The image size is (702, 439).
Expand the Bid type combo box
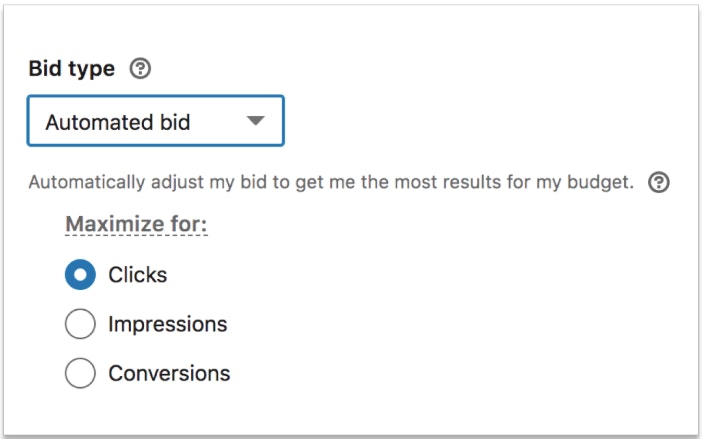tap(155, 121)
